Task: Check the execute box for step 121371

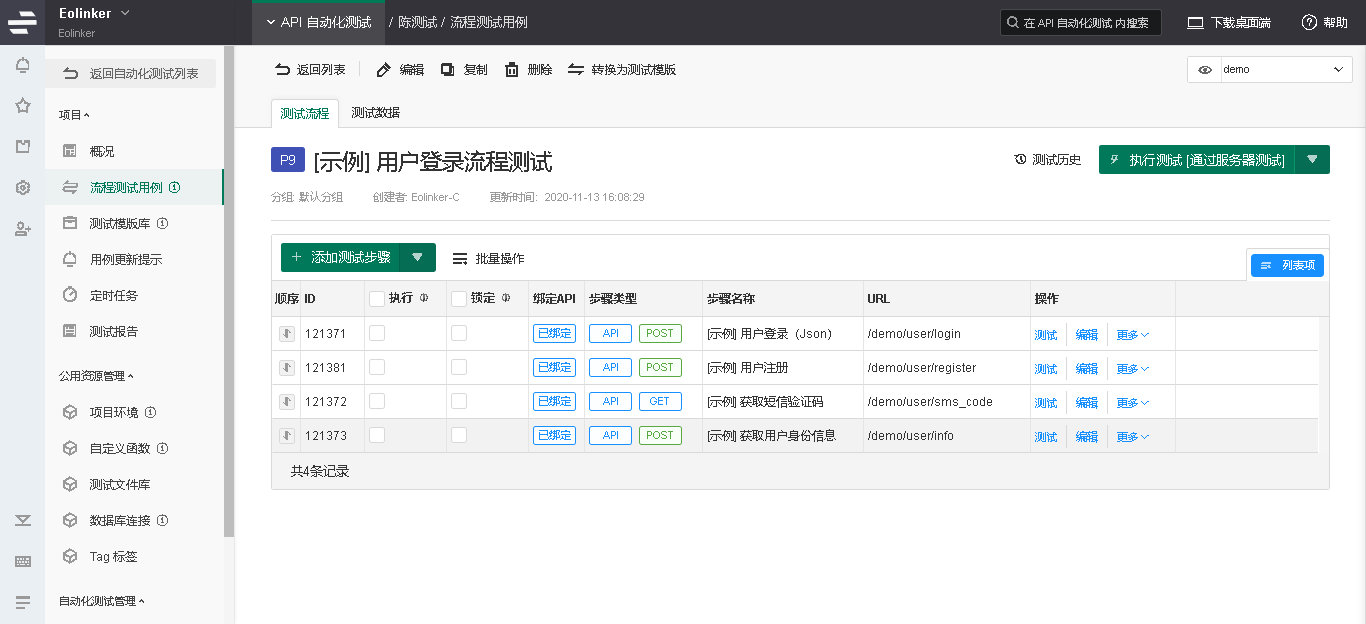Action: click(x=377, y=334)
